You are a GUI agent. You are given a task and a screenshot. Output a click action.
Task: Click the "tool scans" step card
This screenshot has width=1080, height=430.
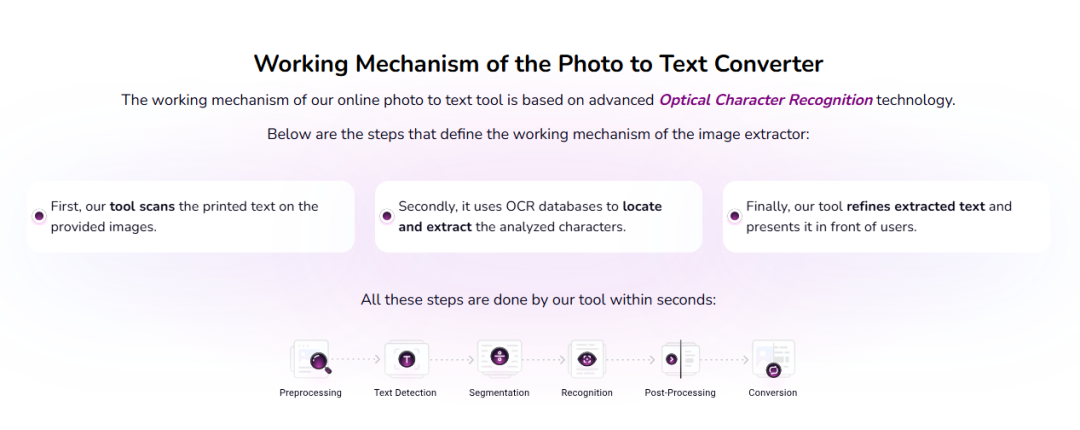[191, 216]
